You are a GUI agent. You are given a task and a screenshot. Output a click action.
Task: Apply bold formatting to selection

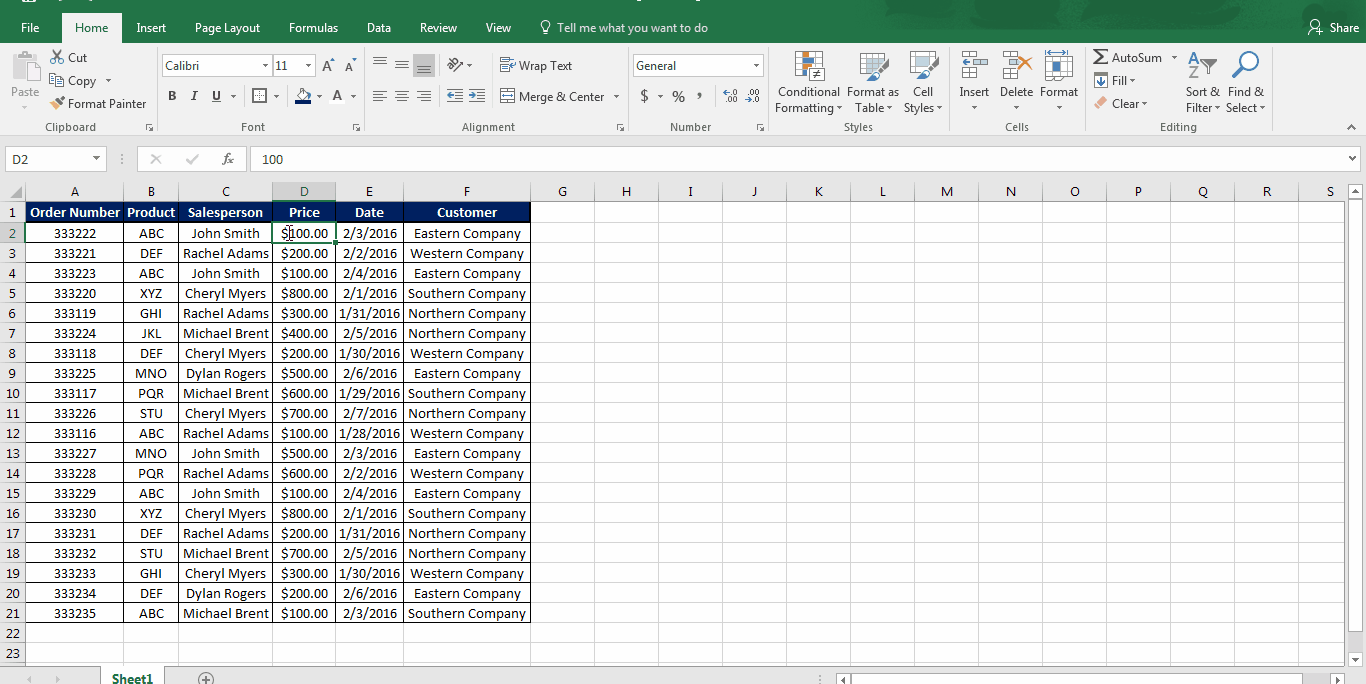pyautogui.click(x=171, y=96)
